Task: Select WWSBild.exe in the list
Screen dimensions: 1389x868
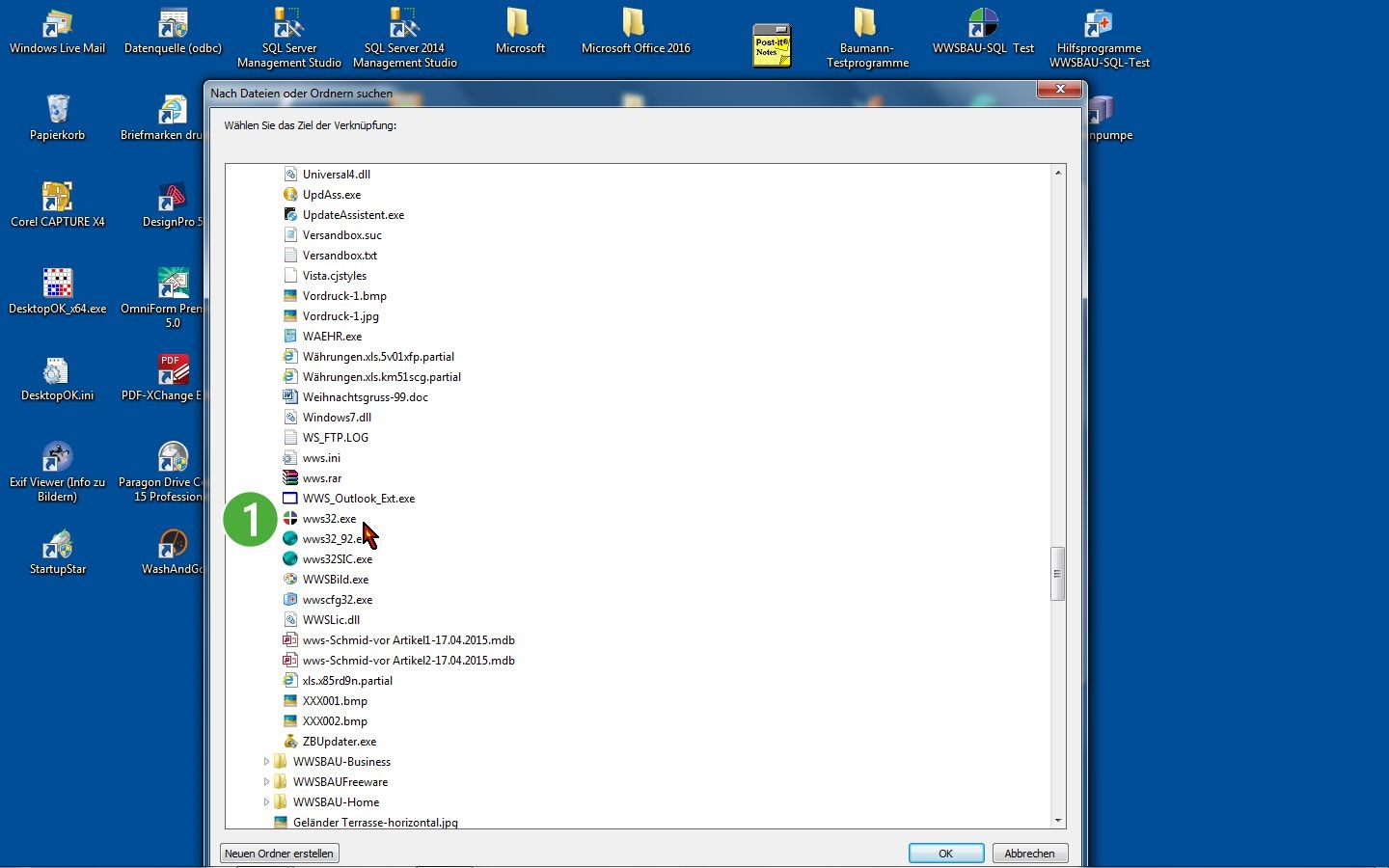Action: point(336,580)
